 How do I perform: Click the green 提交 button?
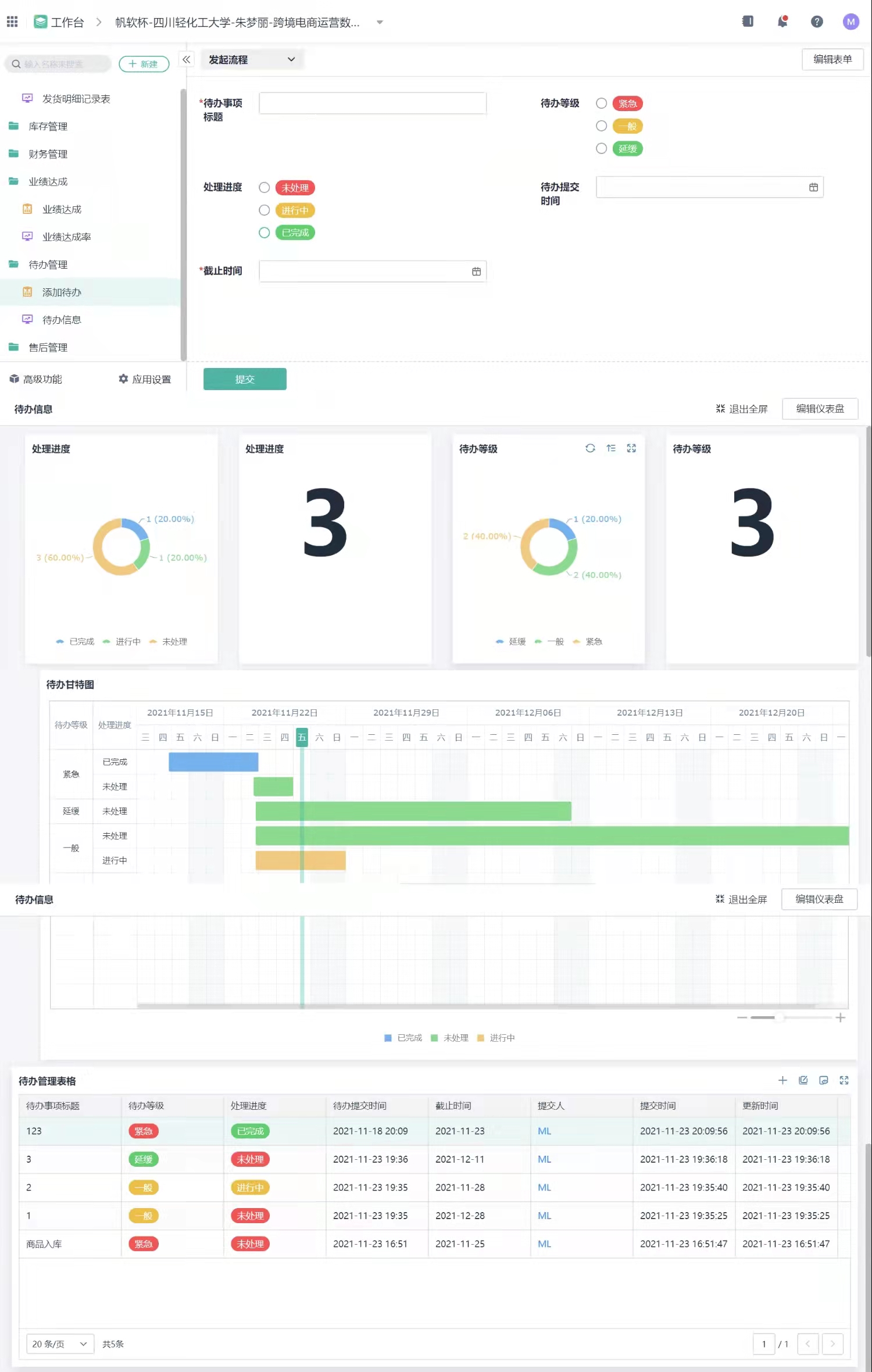click(x=245, y=379)
